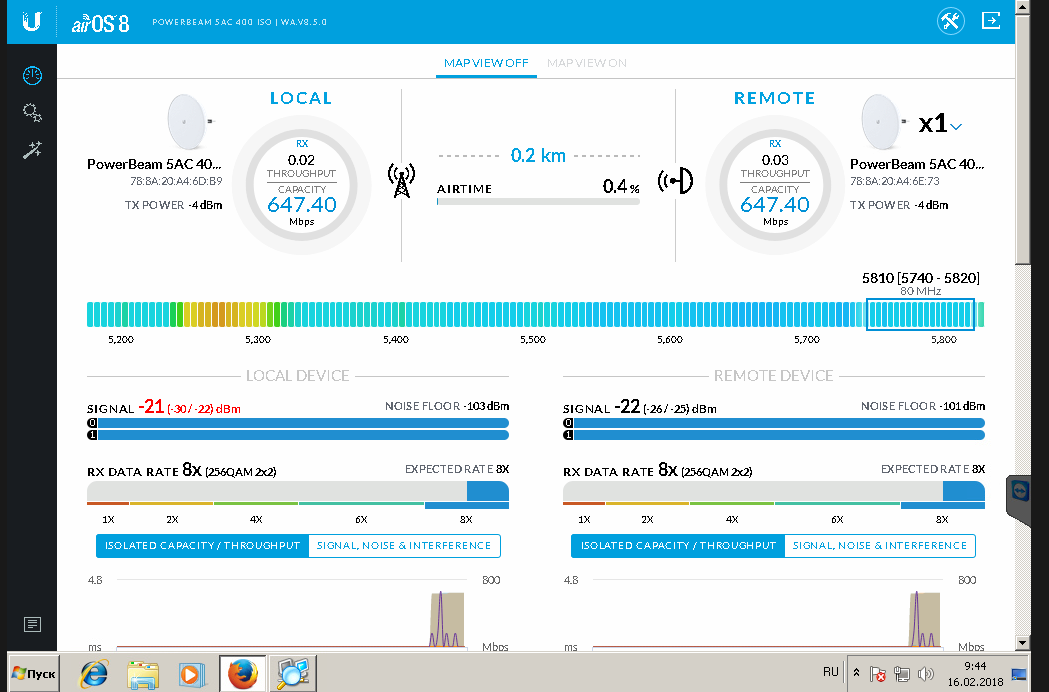Click the TeamViewer side panel tab
This screenshot has height=692, width=1049.
pyautogui.click(x=1018, y=500)
